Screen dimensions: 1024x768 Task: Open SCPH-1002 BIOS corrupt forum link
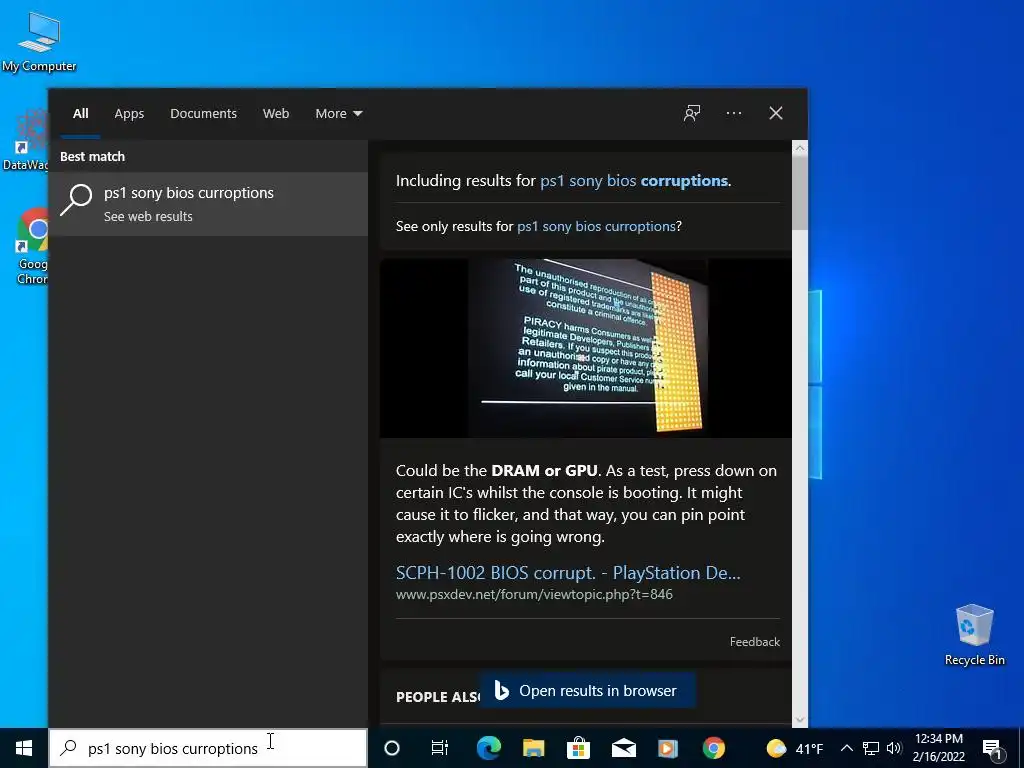click(x=568, y=573)
